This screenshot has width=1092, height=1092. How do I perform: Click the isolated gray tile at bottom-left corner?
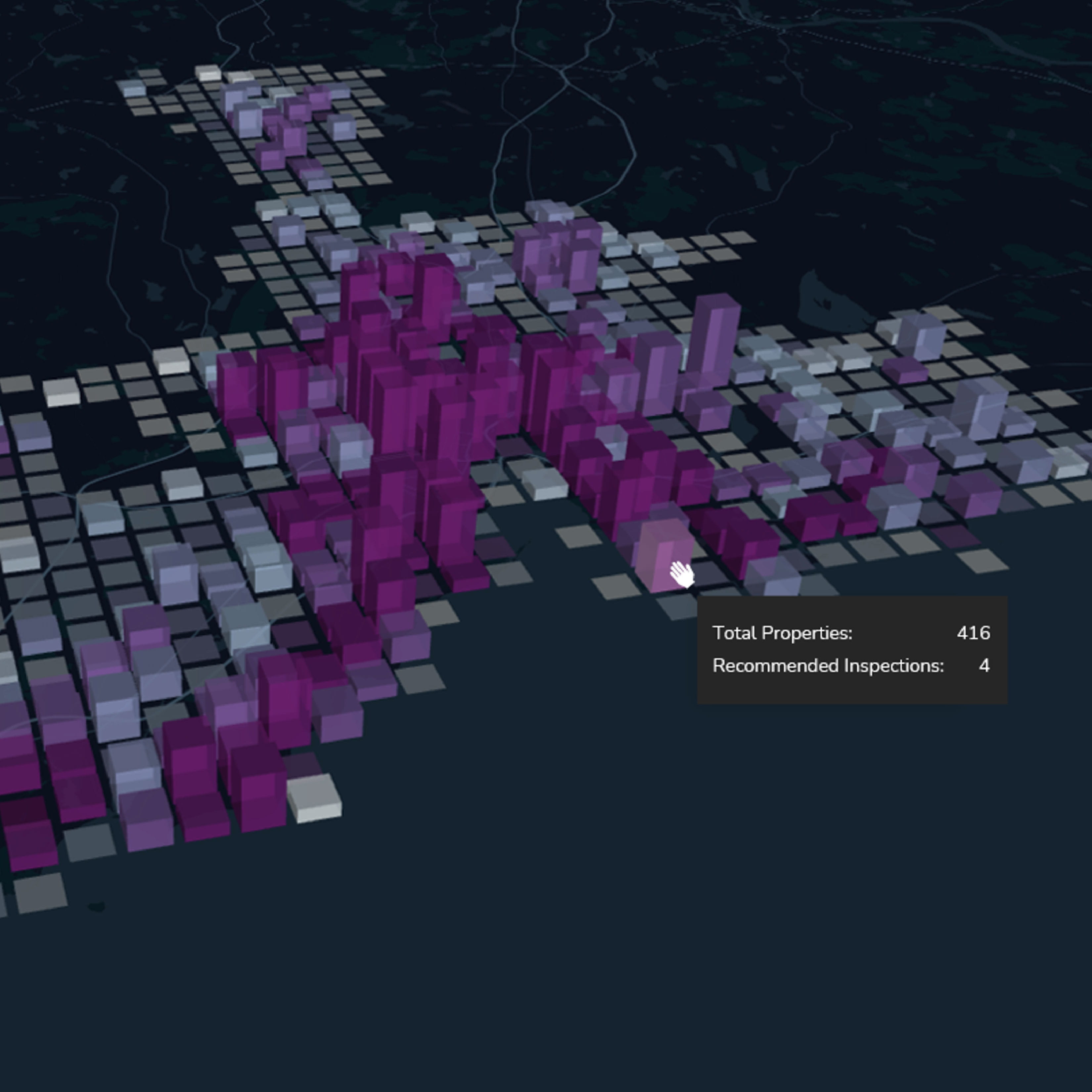pos(41,892)
